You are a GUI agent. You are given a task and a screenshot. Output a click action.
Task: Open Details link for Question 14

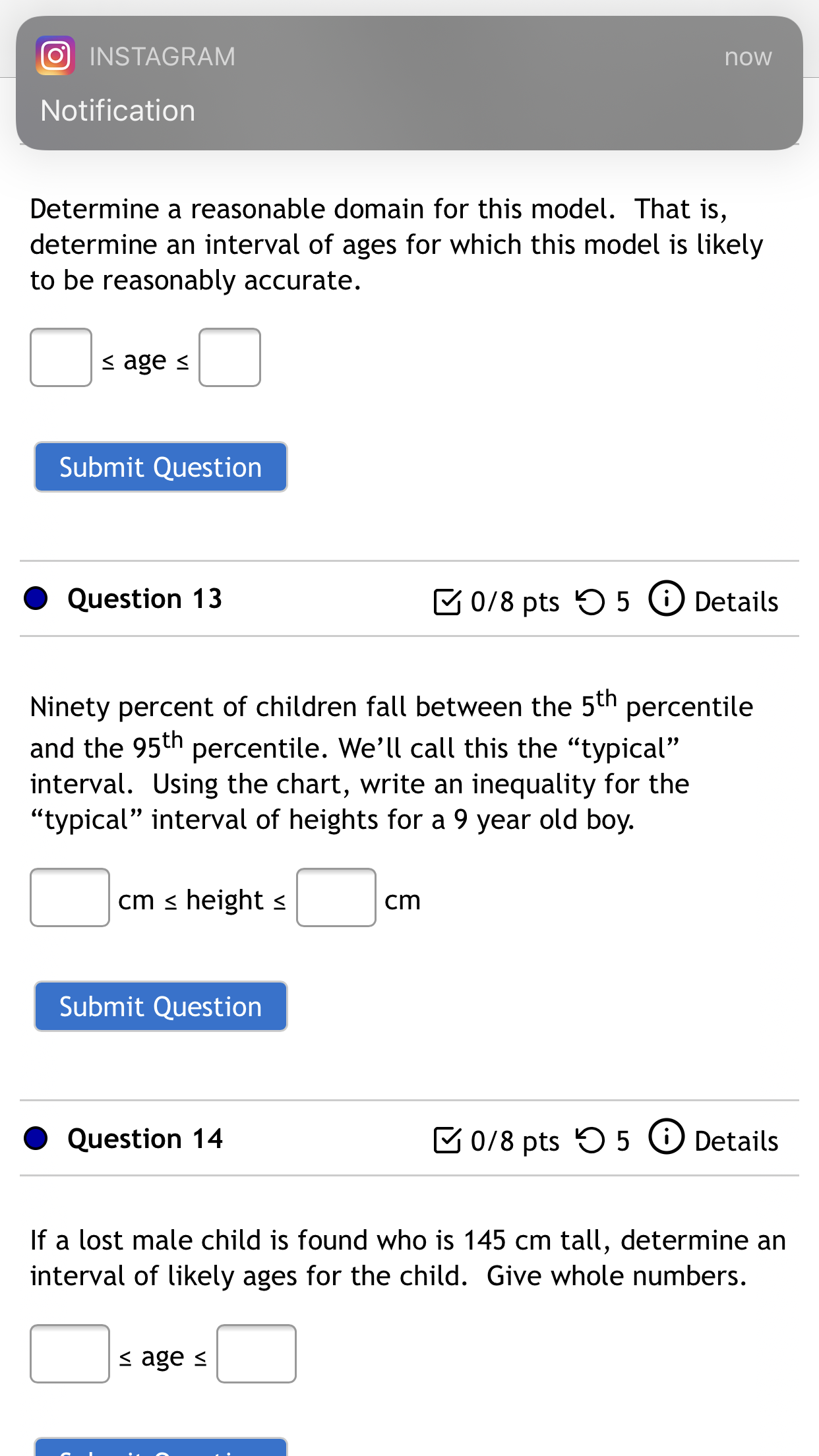click(x=736, y=1141)
